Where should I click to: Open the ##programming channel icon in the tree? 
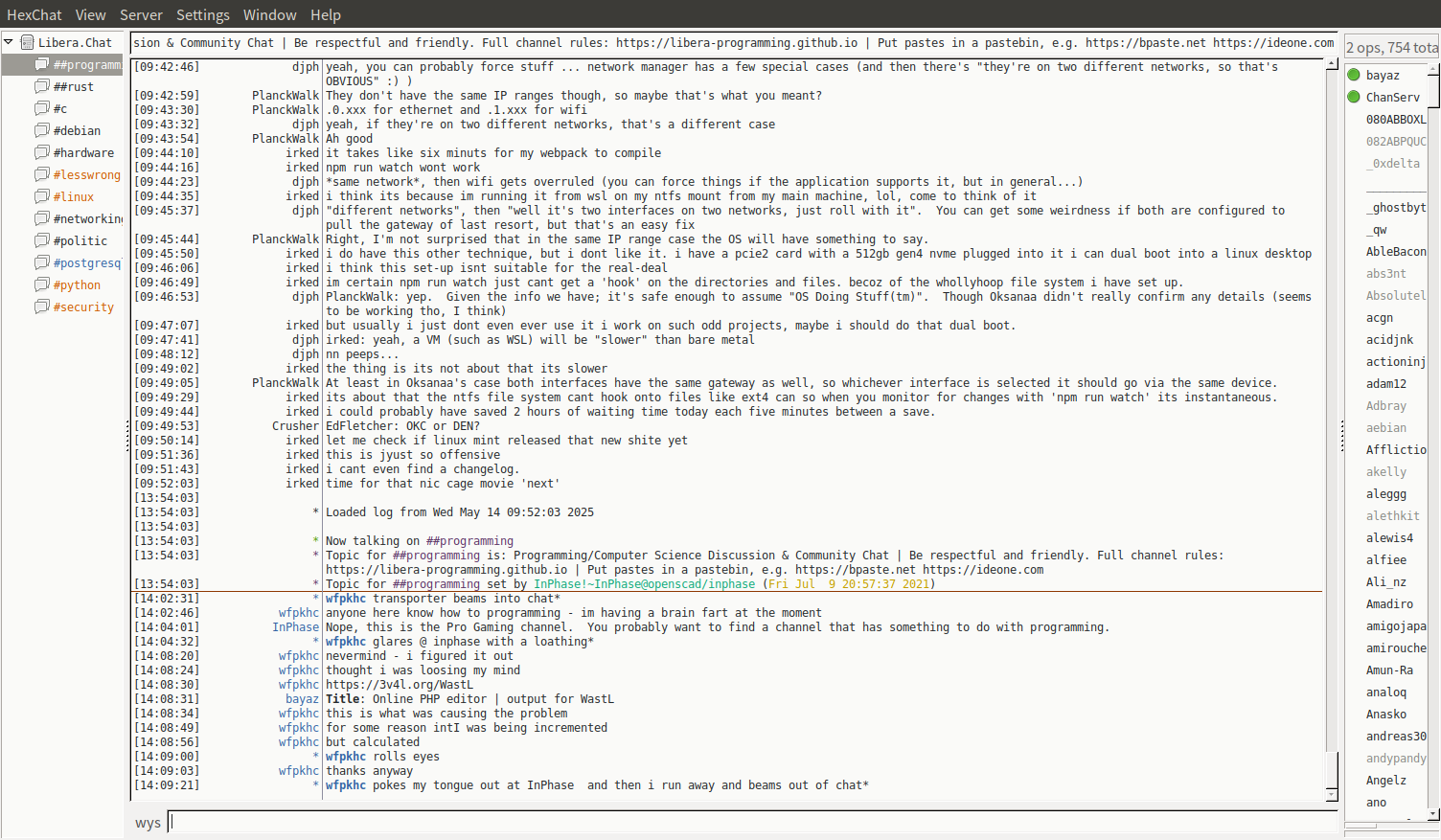click(41, 64)
